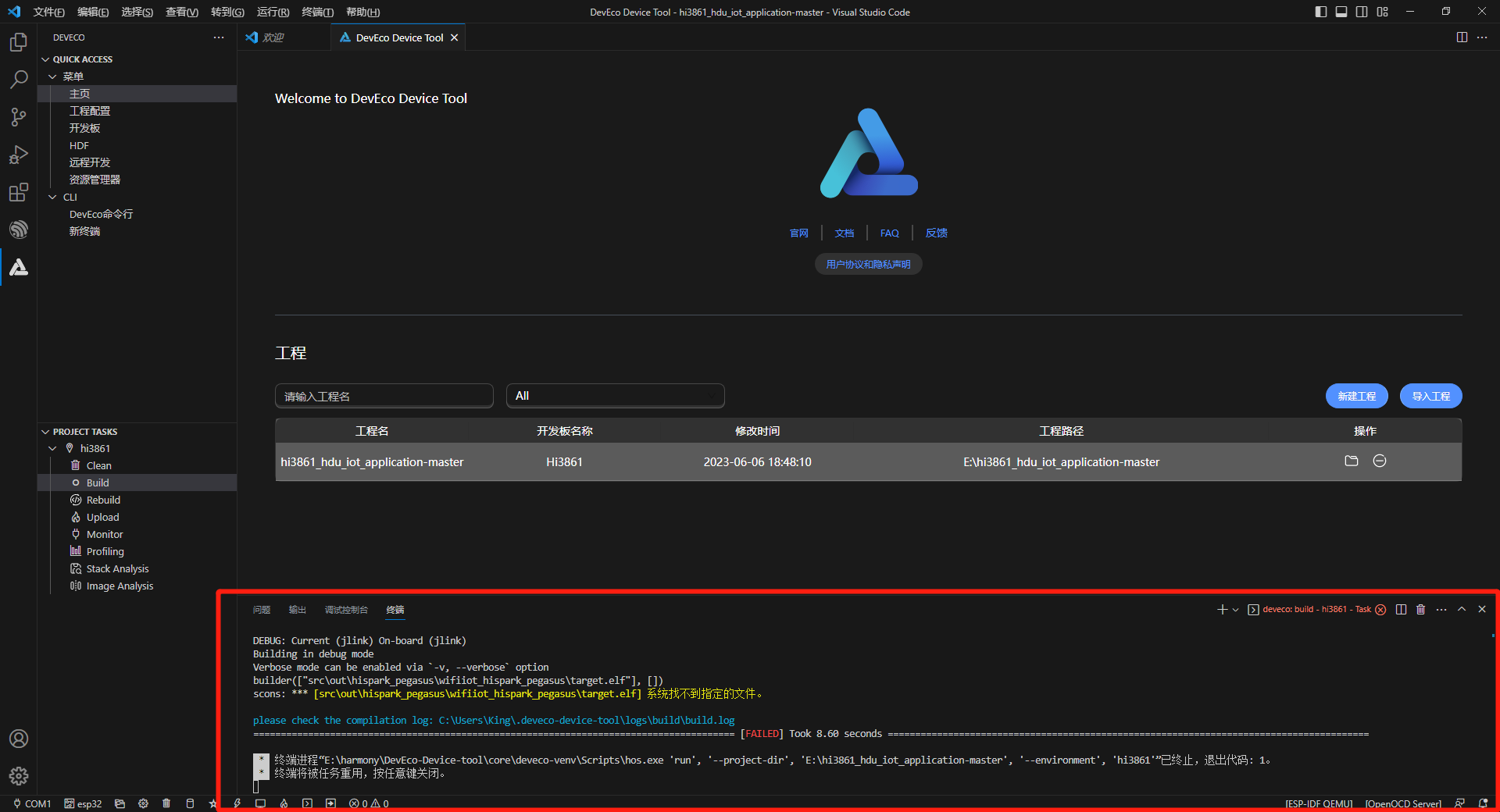Image resolution: width=1500 pixels, height=812 pixels.
Task: Start the Upload task
Action: pyautogui.click(x=102, y=517)
